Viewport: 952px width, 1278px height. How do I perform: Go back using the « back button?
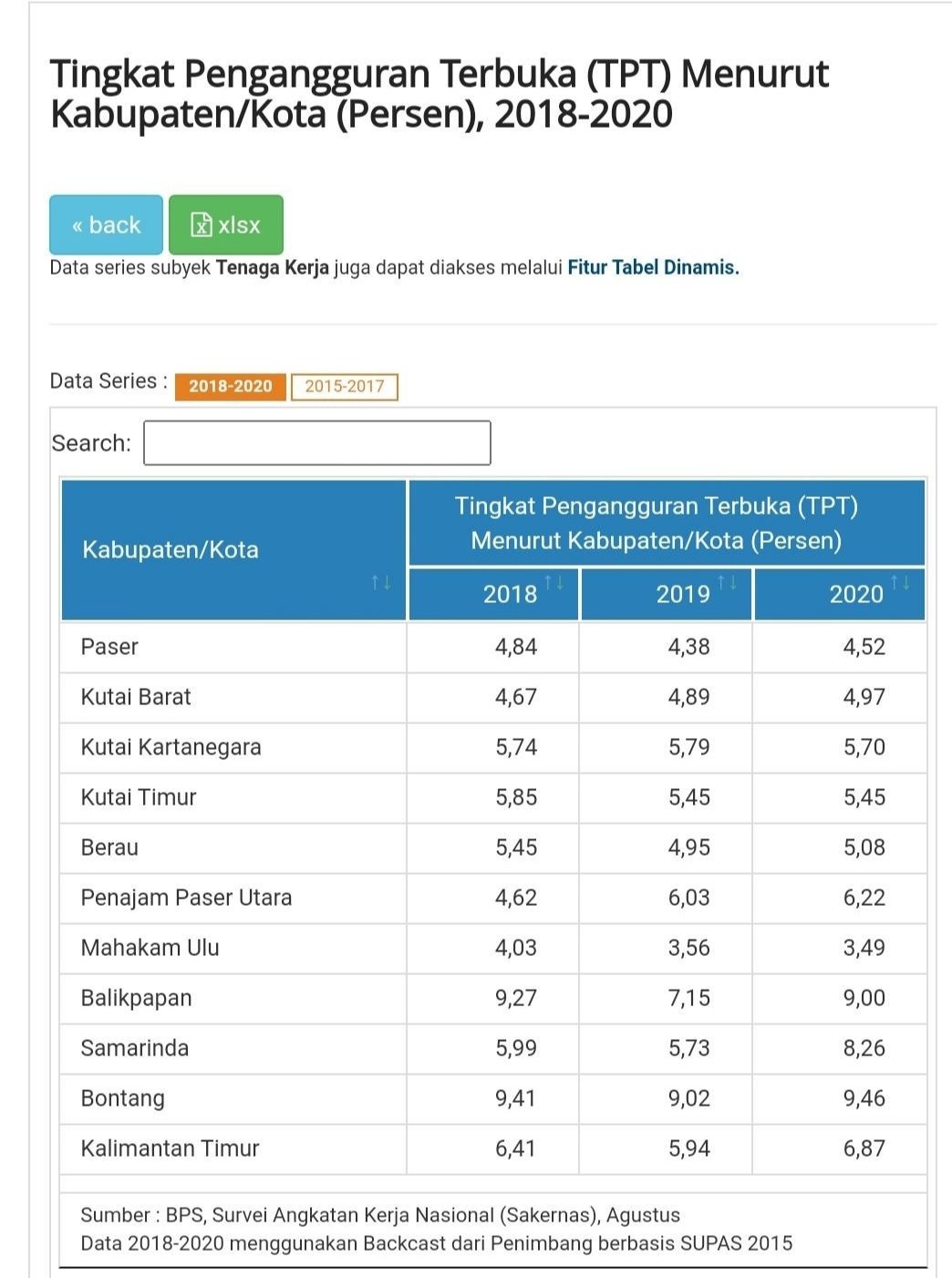tap(106, 224)
